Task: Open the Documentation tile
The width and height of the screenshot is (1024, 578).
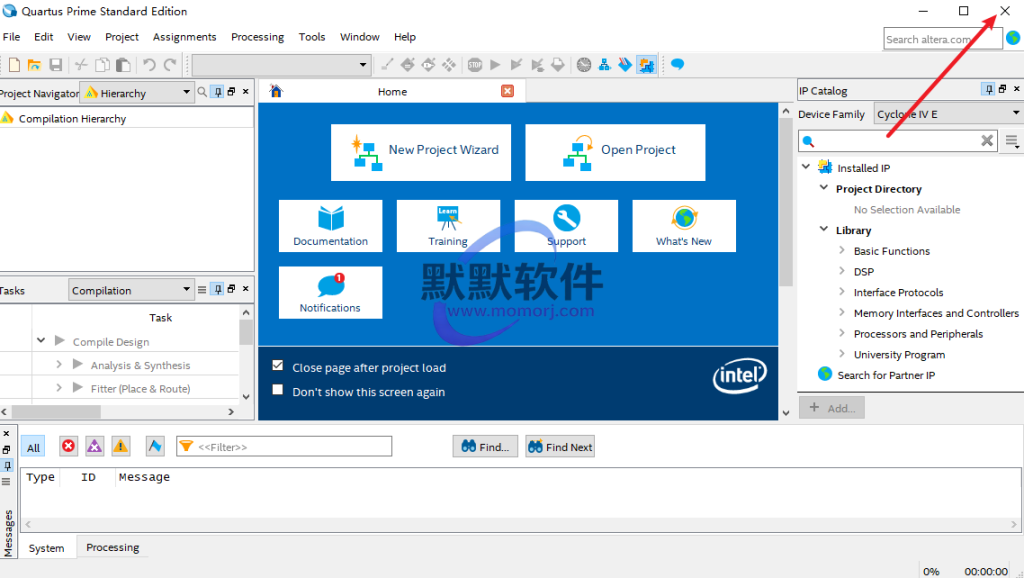Action: tap(330, 226)
